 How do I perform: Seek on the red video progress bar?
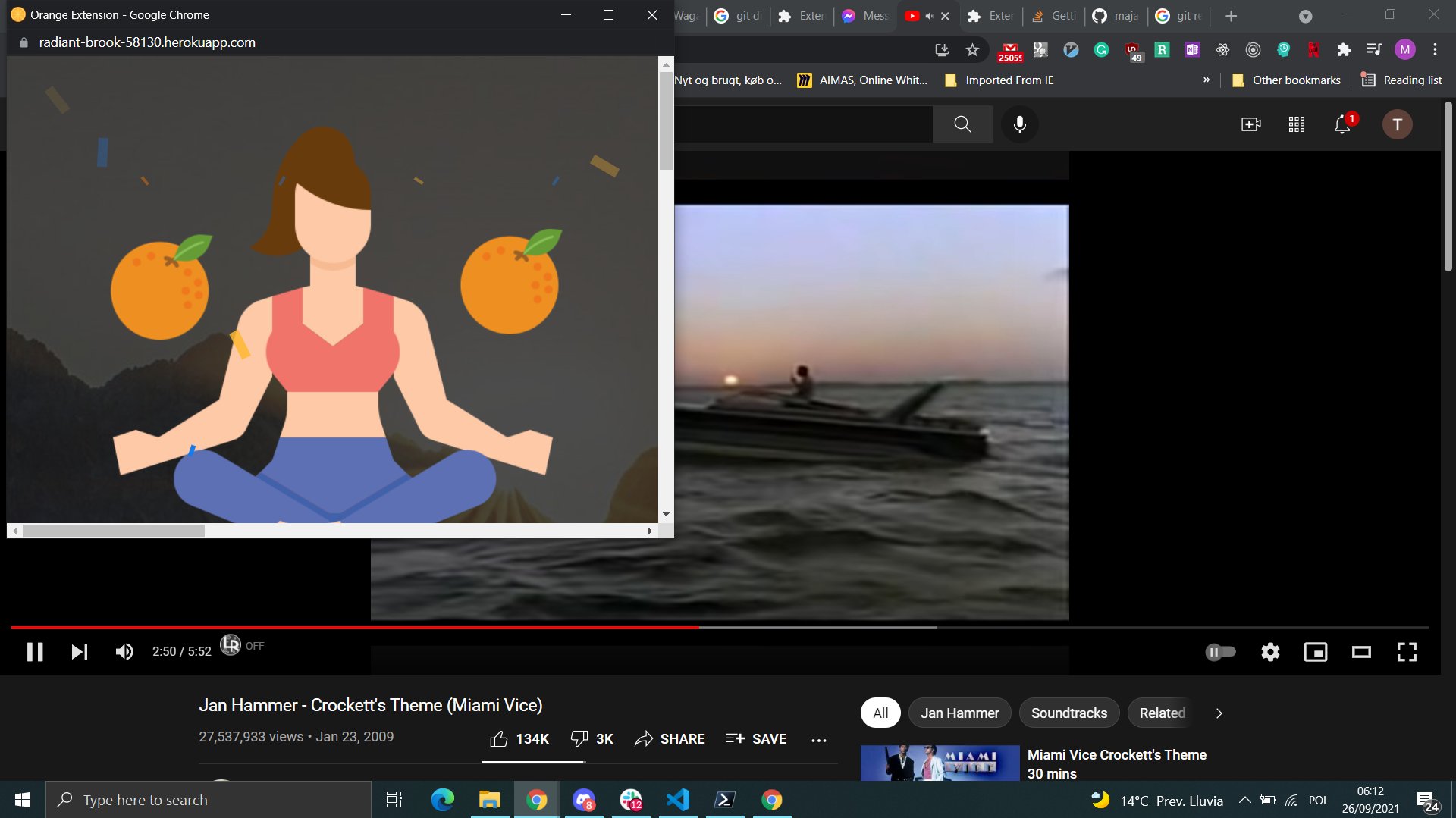point(355,627)
